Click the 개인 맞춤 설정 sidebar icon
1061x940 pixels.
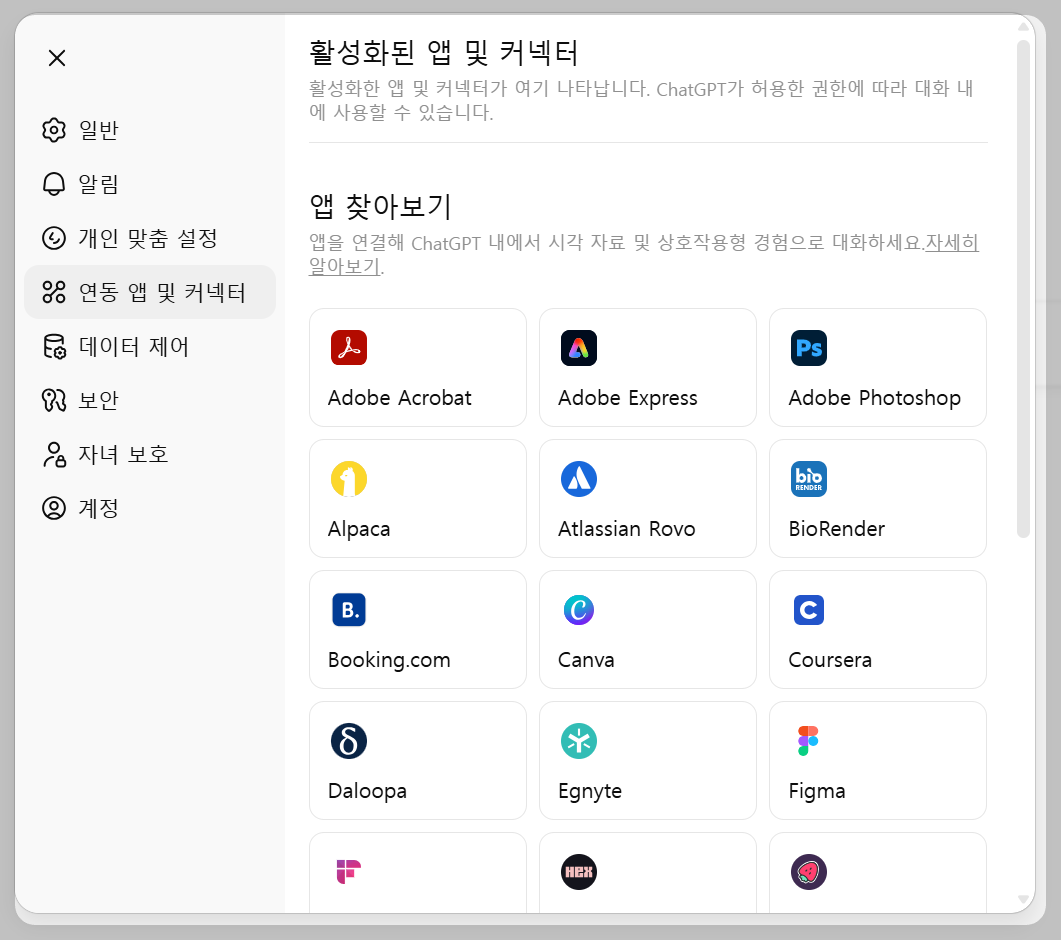coord(54,238)
